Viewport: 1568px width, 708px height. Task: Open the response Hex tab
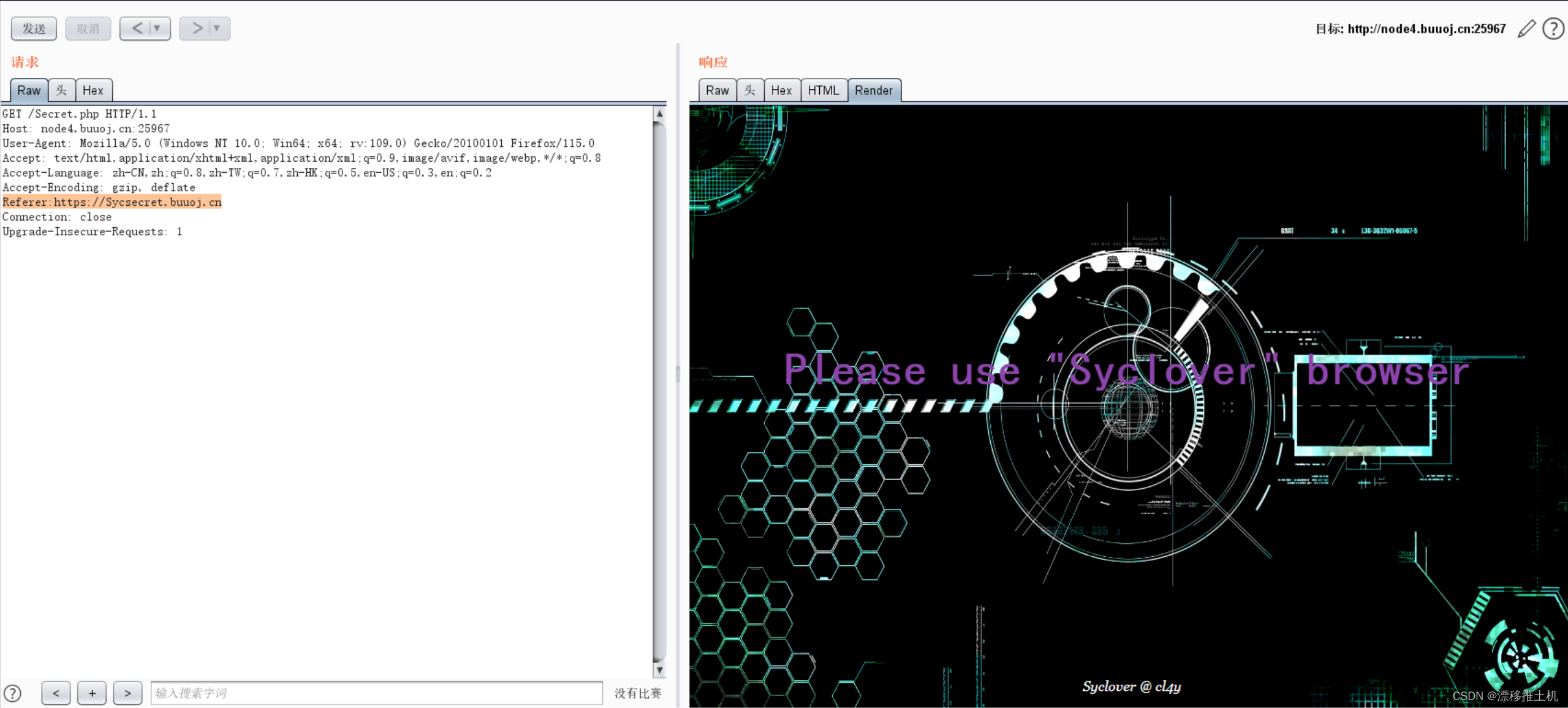pyautogui.click(x=781, y=91)
